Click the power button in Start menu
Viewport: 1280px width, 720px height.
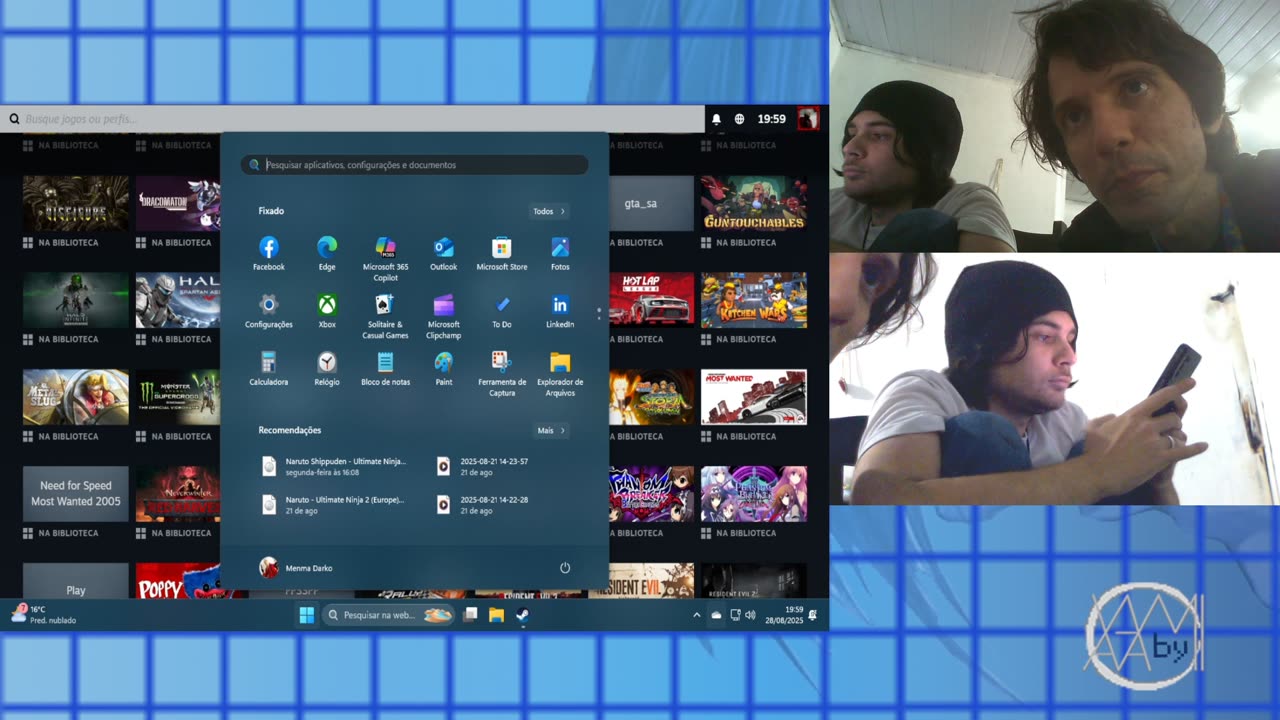pos(565,568)
